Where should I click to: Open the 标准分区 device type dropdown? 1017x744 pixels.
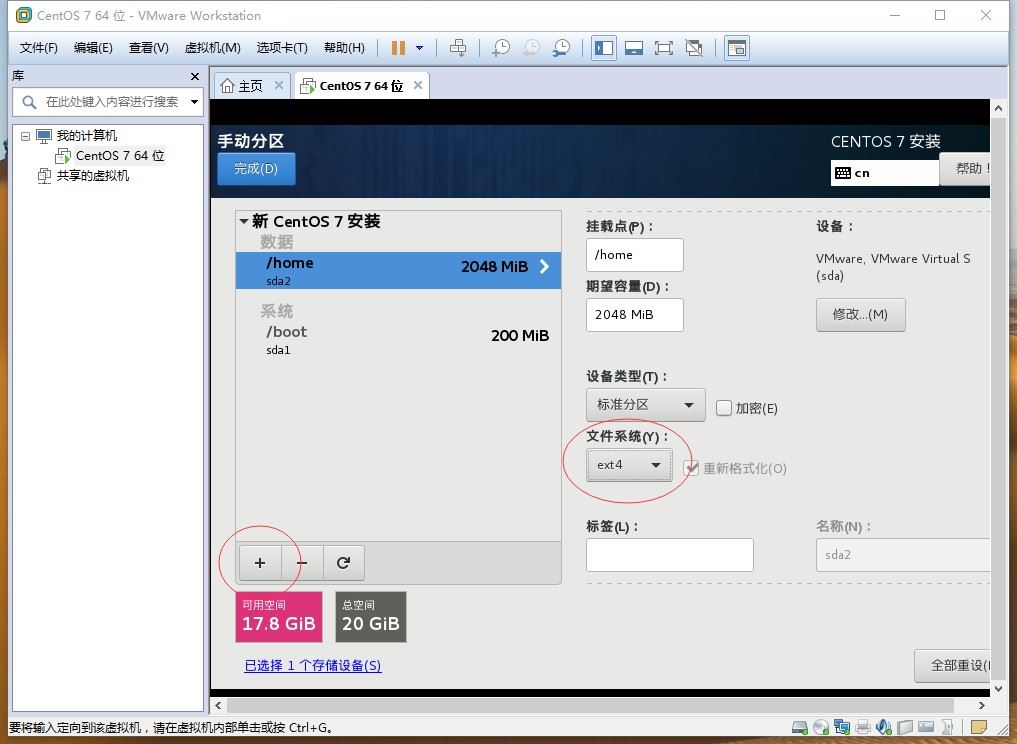645,405
